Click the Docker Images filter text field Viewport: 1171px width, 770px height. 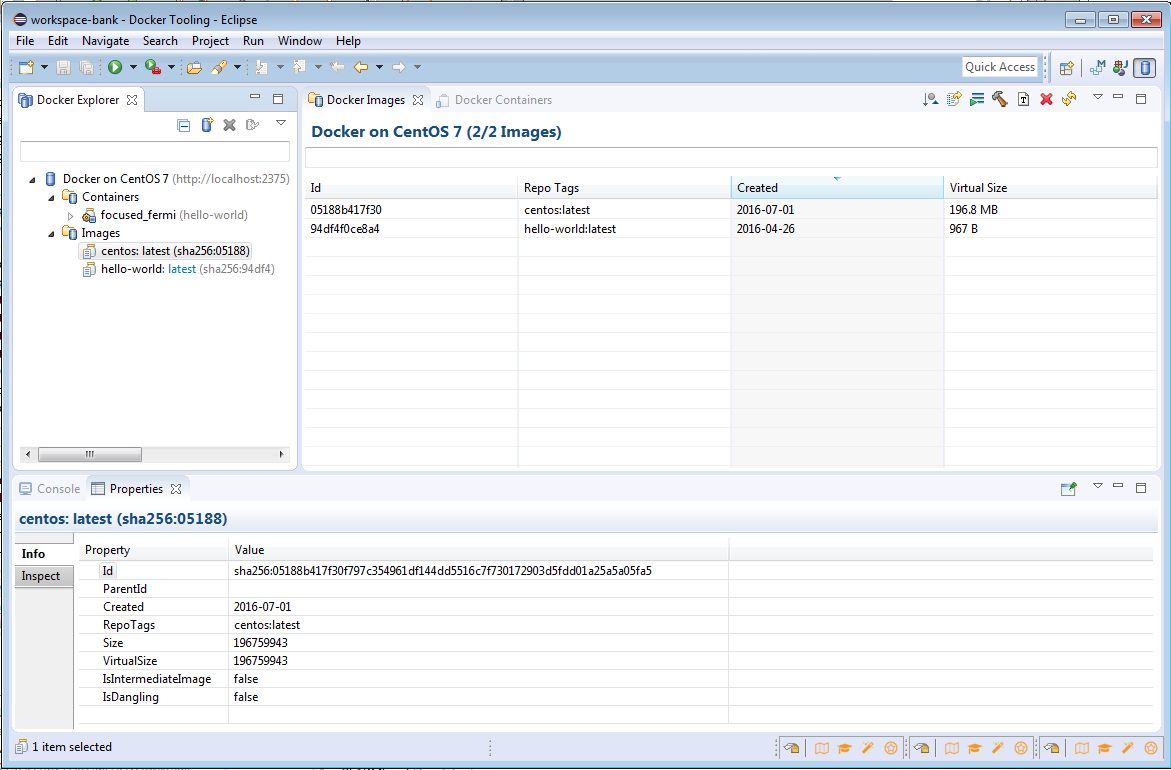(x=731, y=158)
